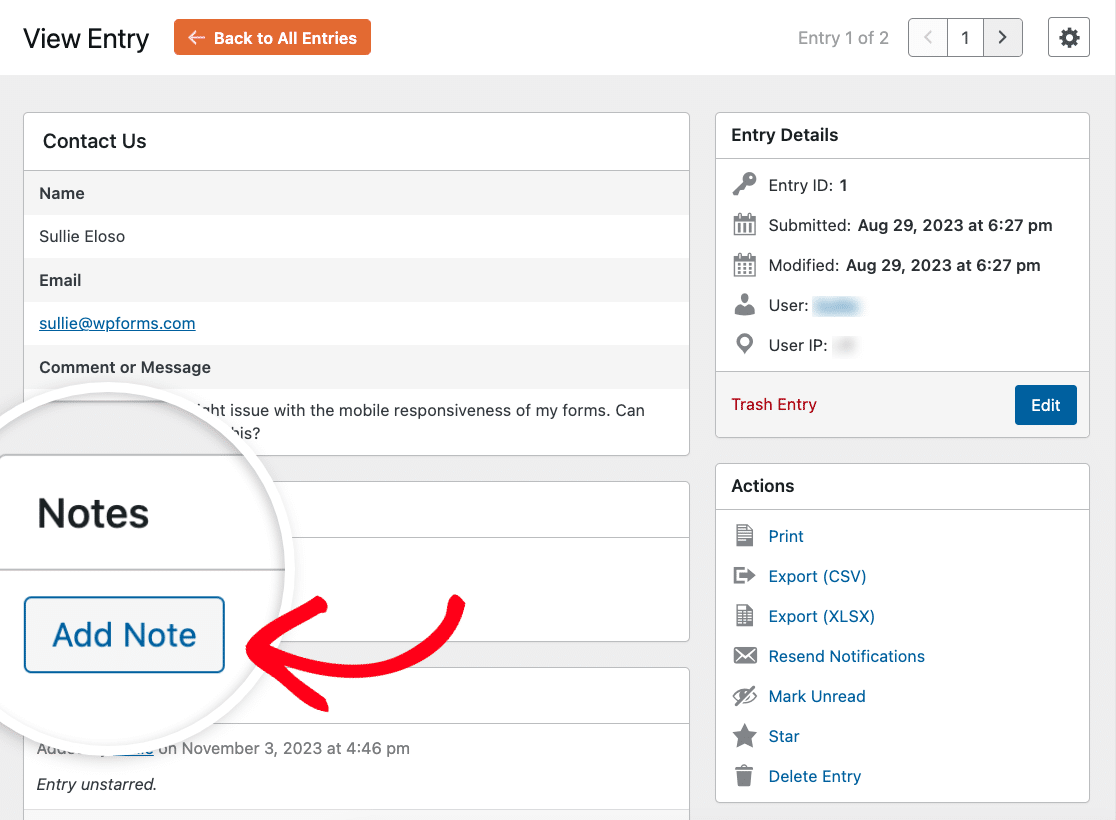This screenshot has width=1116, height=820.
Task: Click the trash can icon for Delete Entry
Action: tap(744, 775)
